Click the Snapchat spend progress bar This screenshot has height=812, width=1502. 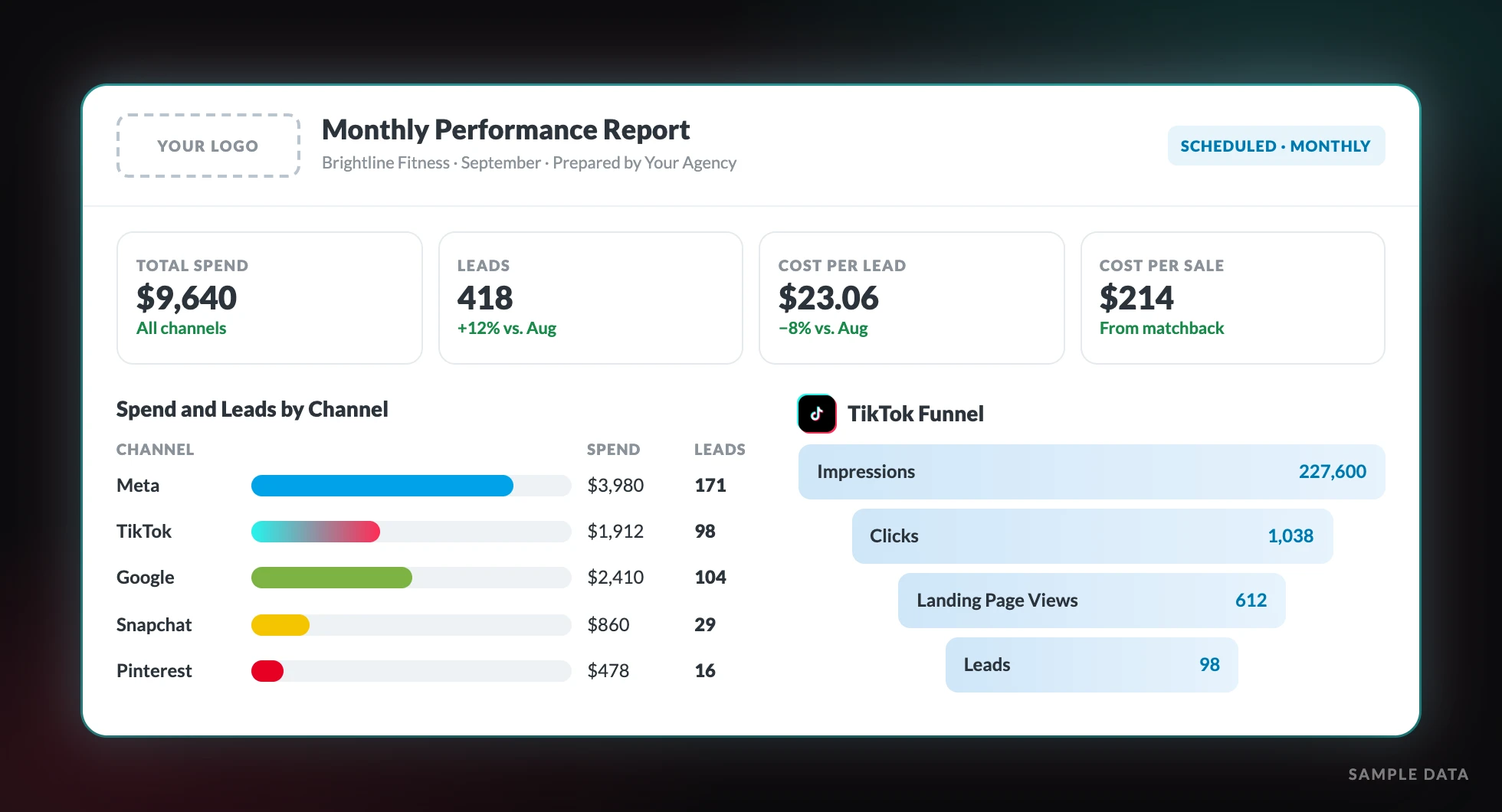(x=412, y=625)
